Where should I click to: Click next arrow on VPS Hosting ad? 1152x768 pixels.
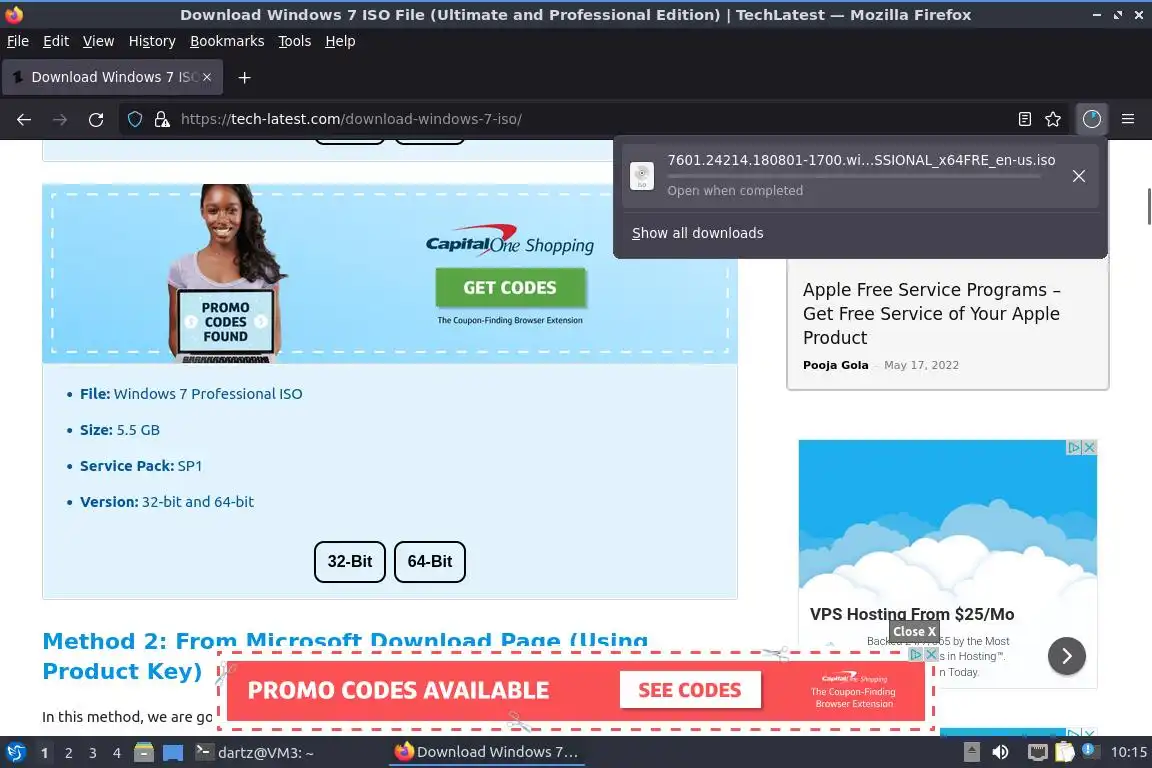pyautogui.click(x=1067, y=656)
